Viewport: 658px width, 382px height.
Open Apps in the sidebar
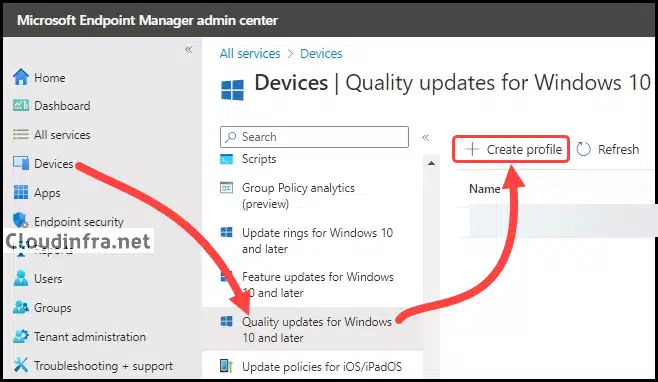(47, 193)
